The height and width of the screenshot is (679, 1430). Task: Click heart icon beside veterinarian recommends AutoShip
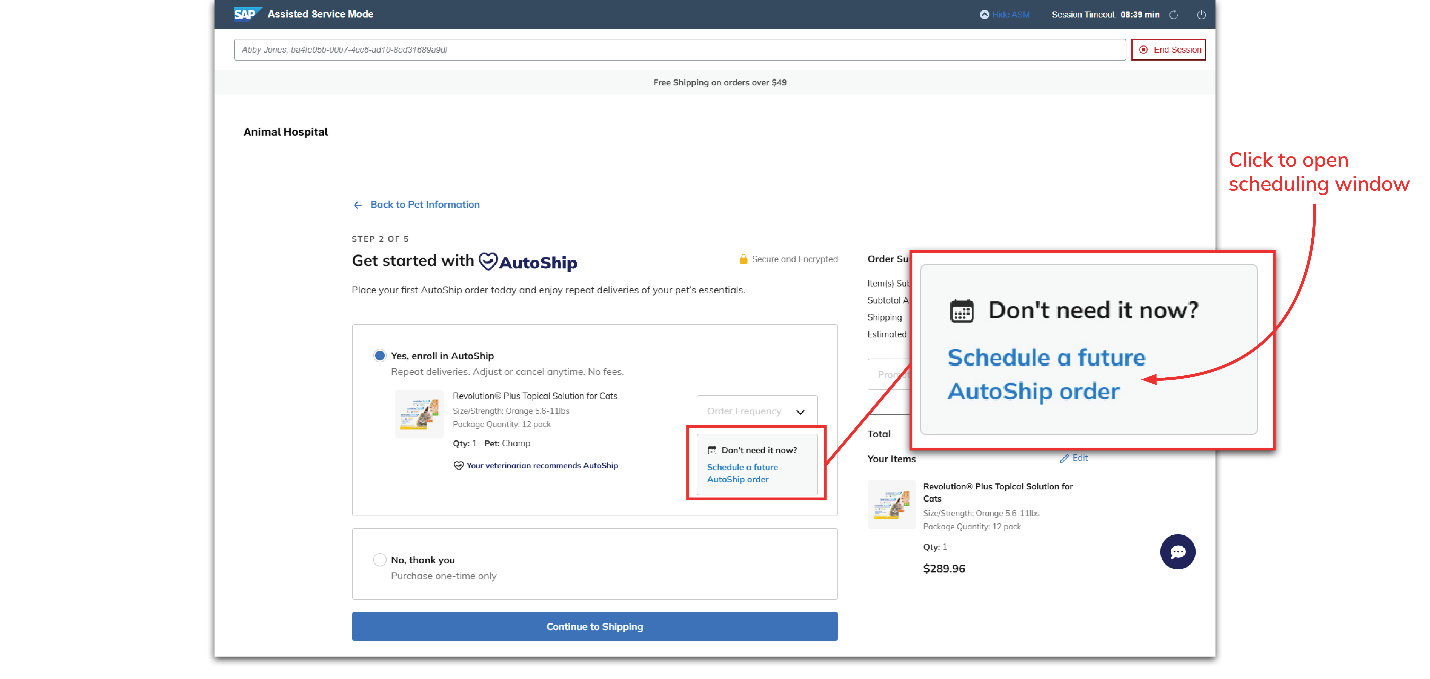[x=459, y=466]
